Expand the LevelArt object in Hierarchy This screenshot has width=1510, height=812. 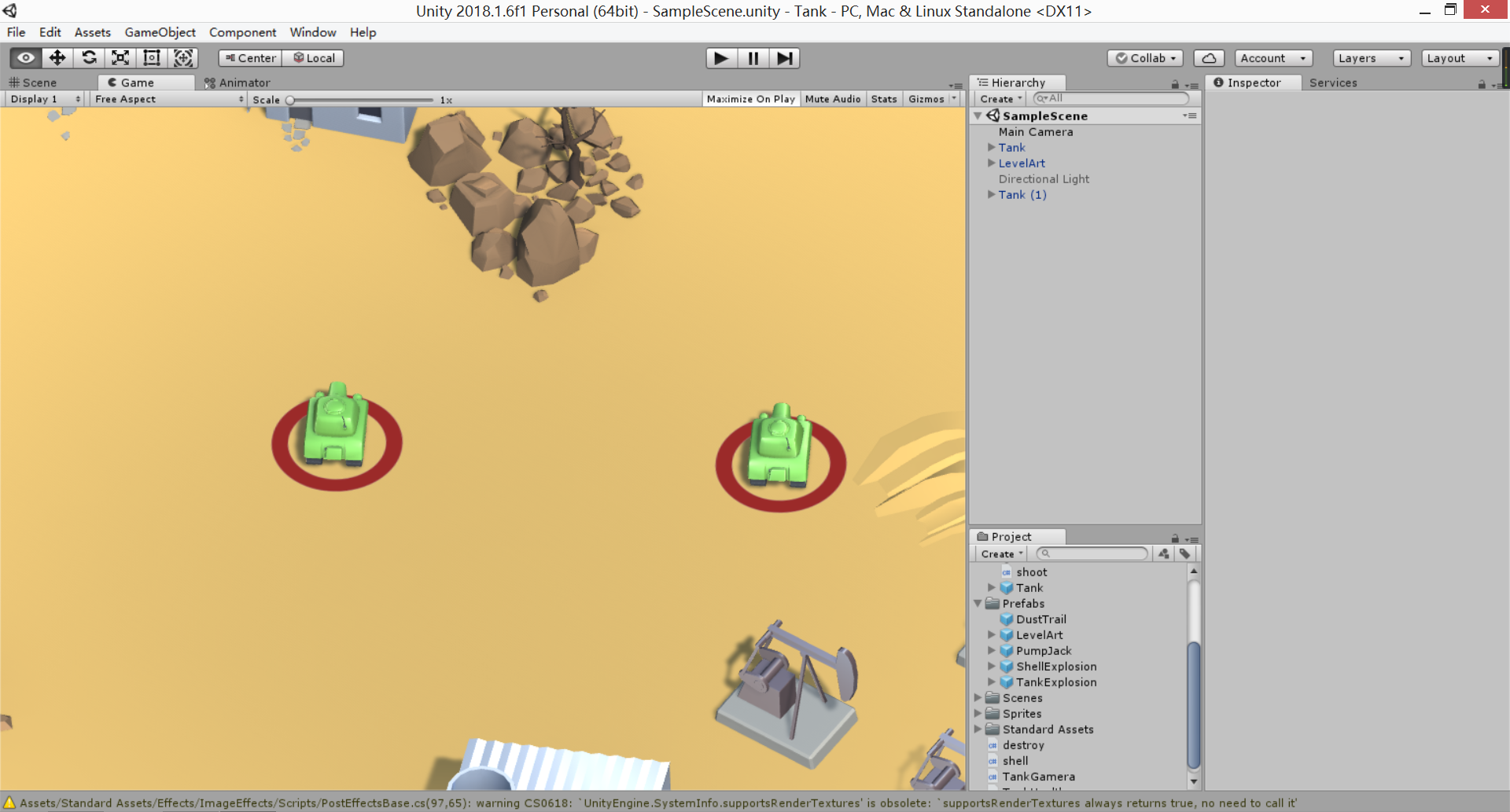click(x=992, y=164)
